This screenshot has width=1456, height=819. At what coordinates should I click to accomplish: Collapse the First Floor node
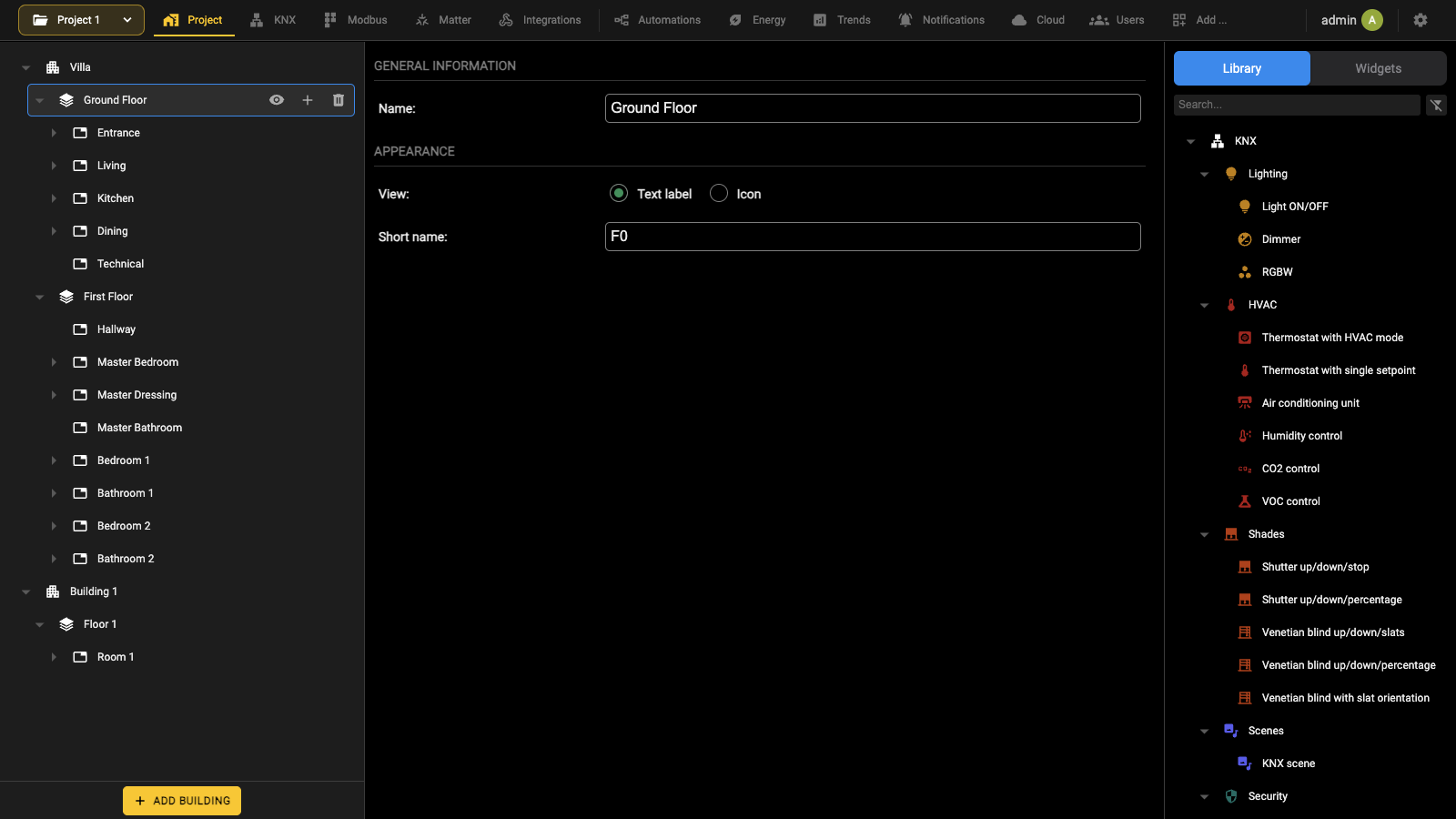tap(40, 297)
